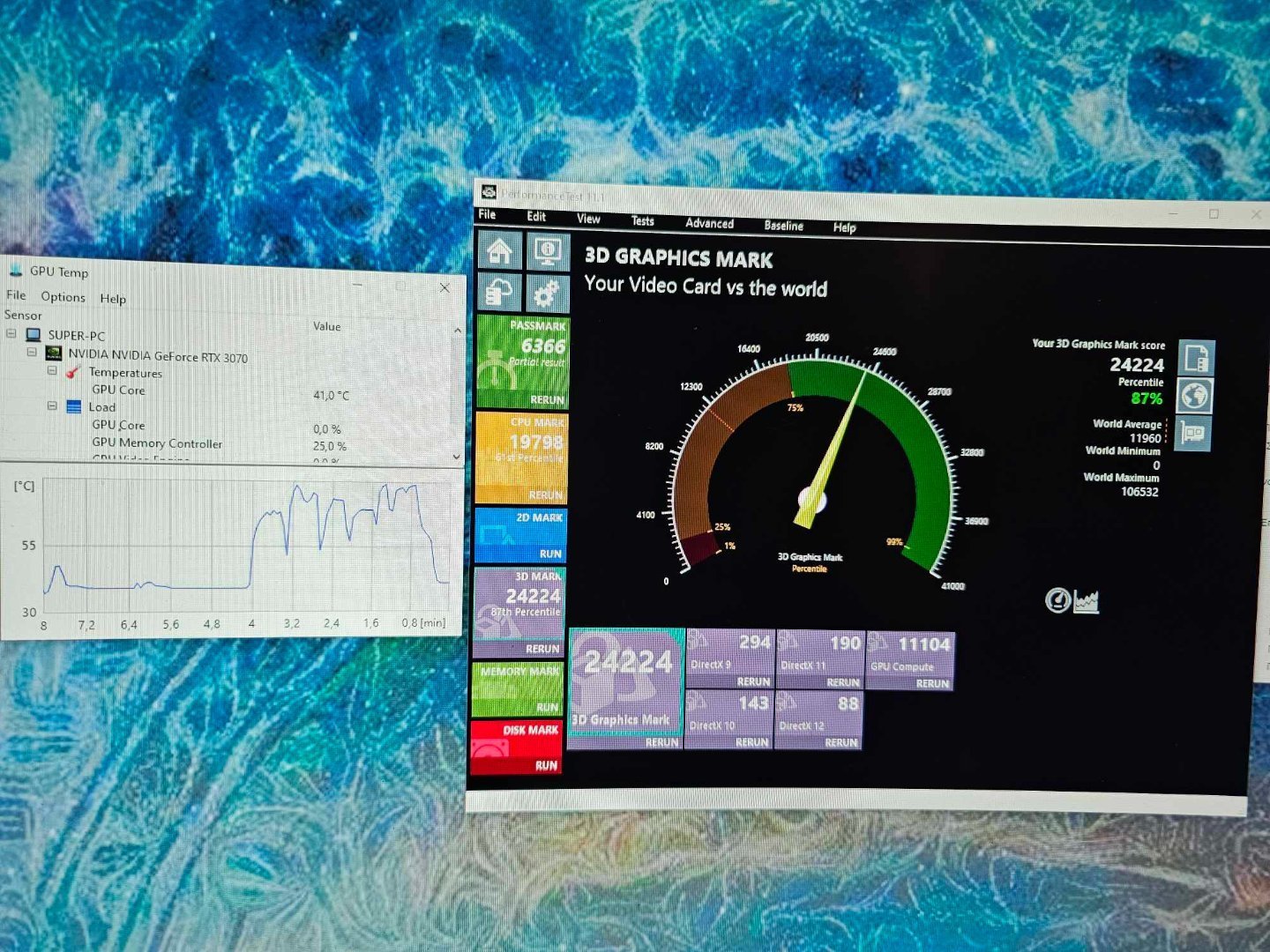This screenshot has height=952, width=1270.
Task: Click the NVIDIA logo icon in sensor tree
Action: tap(54, 353)
